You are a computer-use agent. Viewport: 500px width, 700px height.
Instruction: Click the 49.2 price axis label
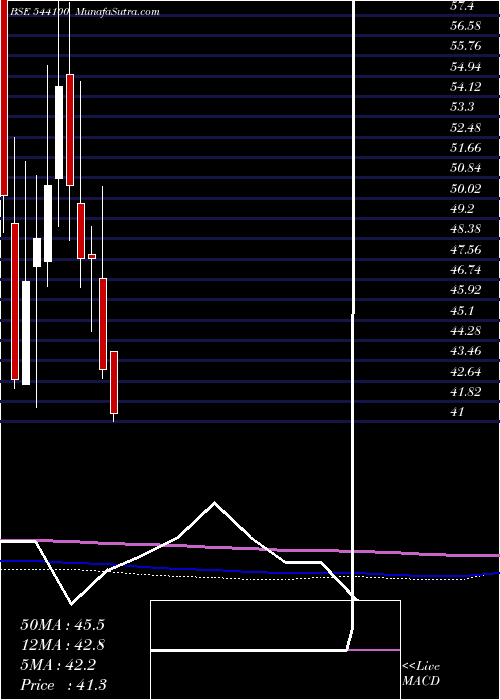(x=462, y=209)
